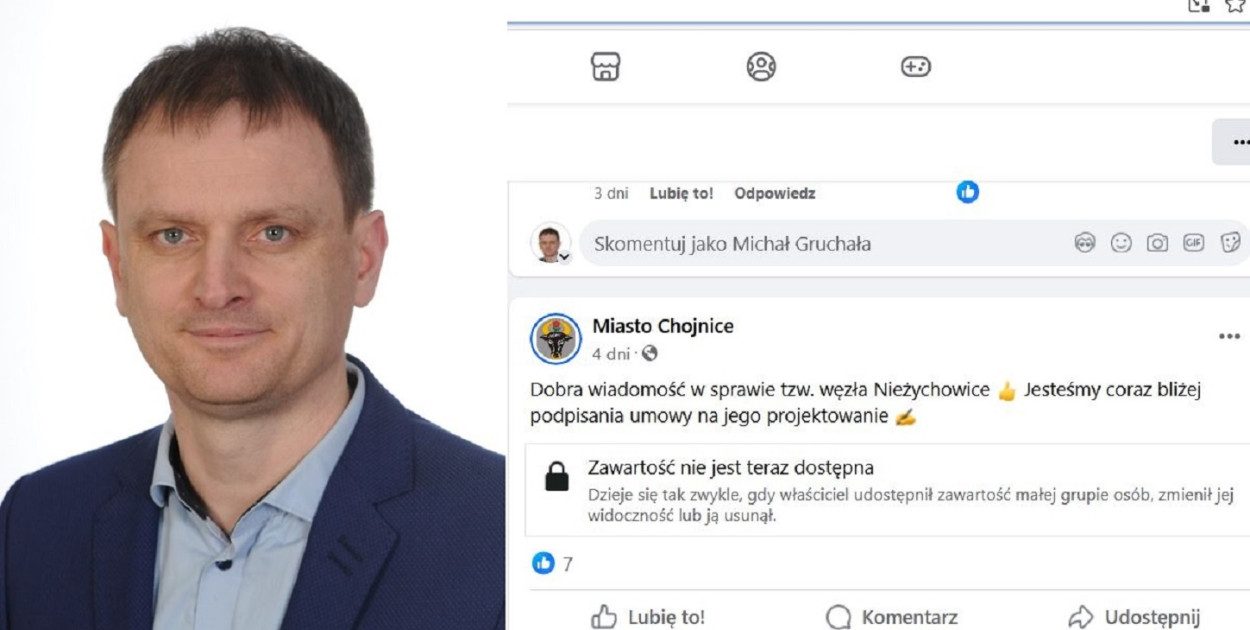Open the Miasto Chojnice page name link

coord(662,326)
